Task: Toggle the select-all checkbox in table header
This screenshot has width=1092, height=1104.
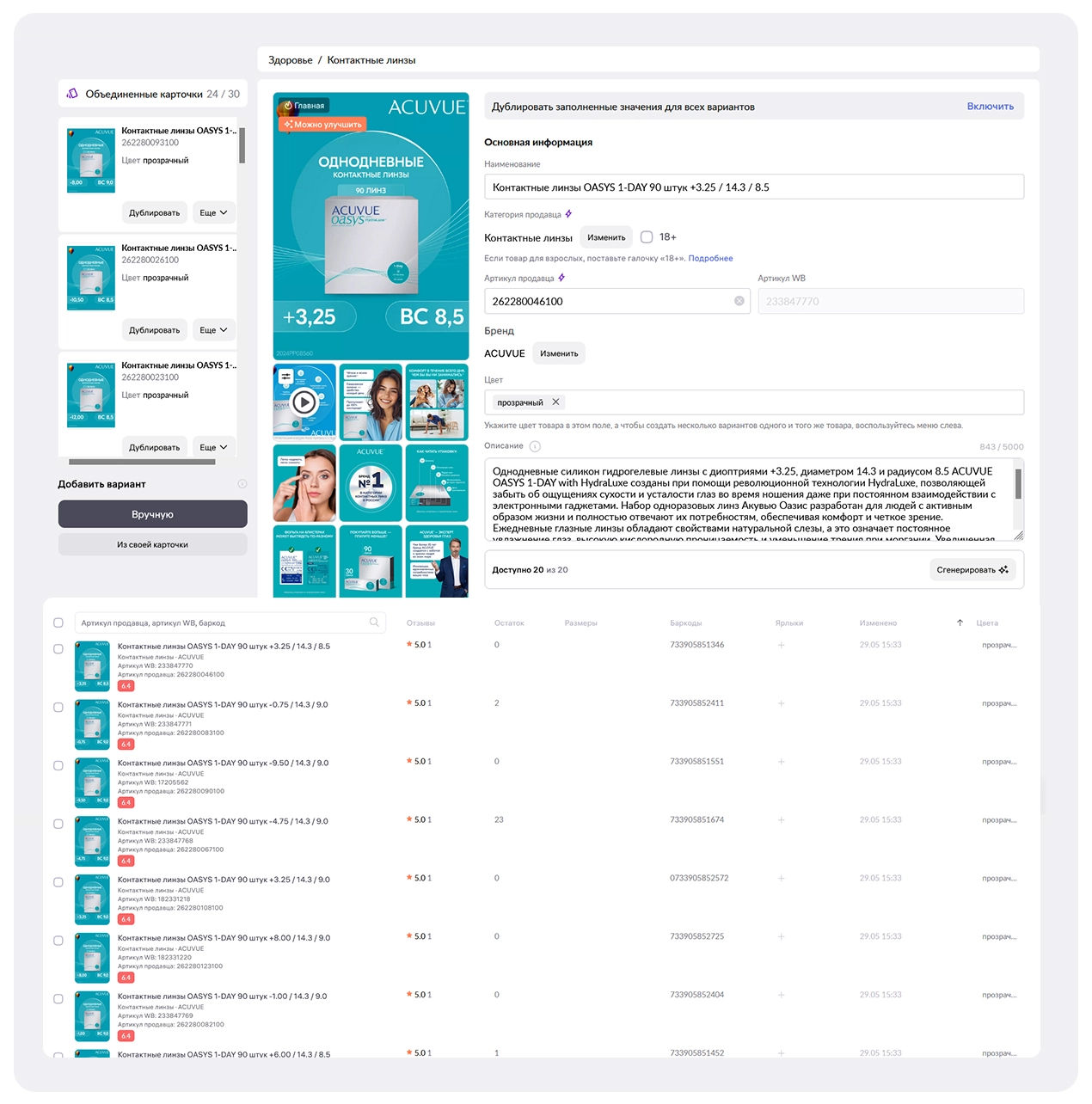Action: coord(58,623)
